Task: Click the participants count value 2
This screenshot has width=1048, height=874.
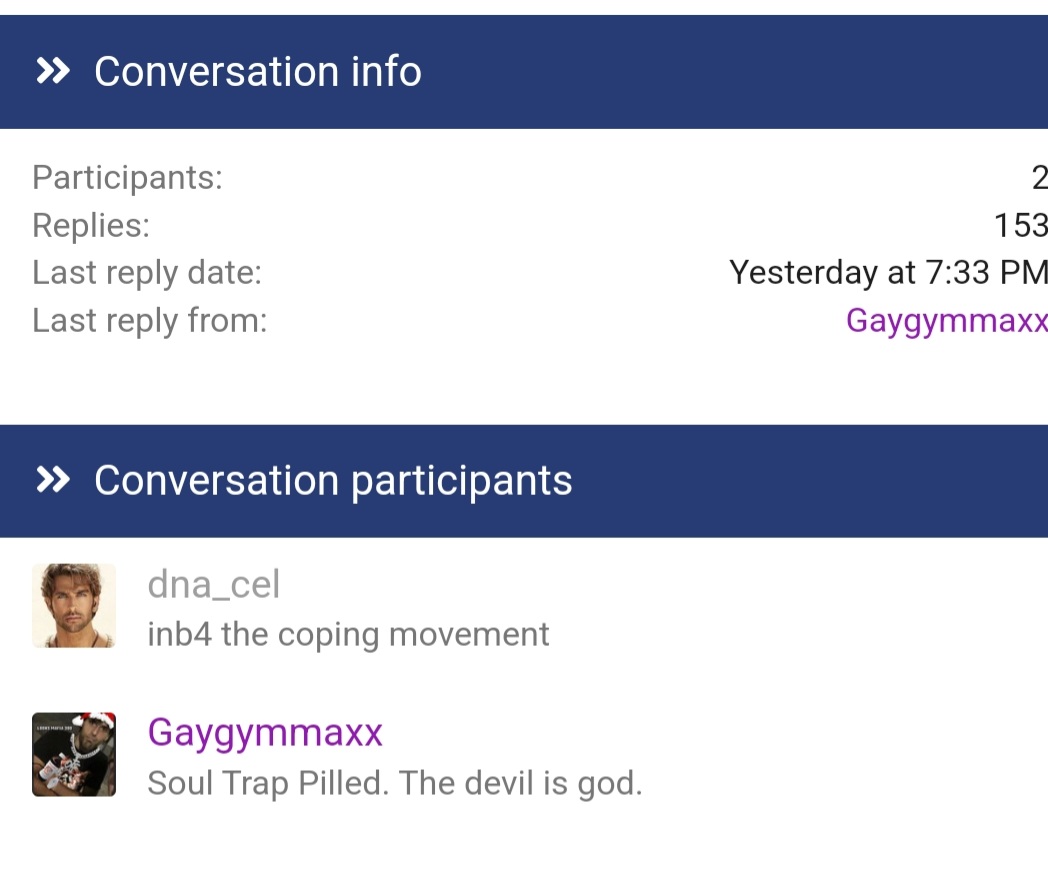Action: pyautogui.click(x=1039, y=178)
